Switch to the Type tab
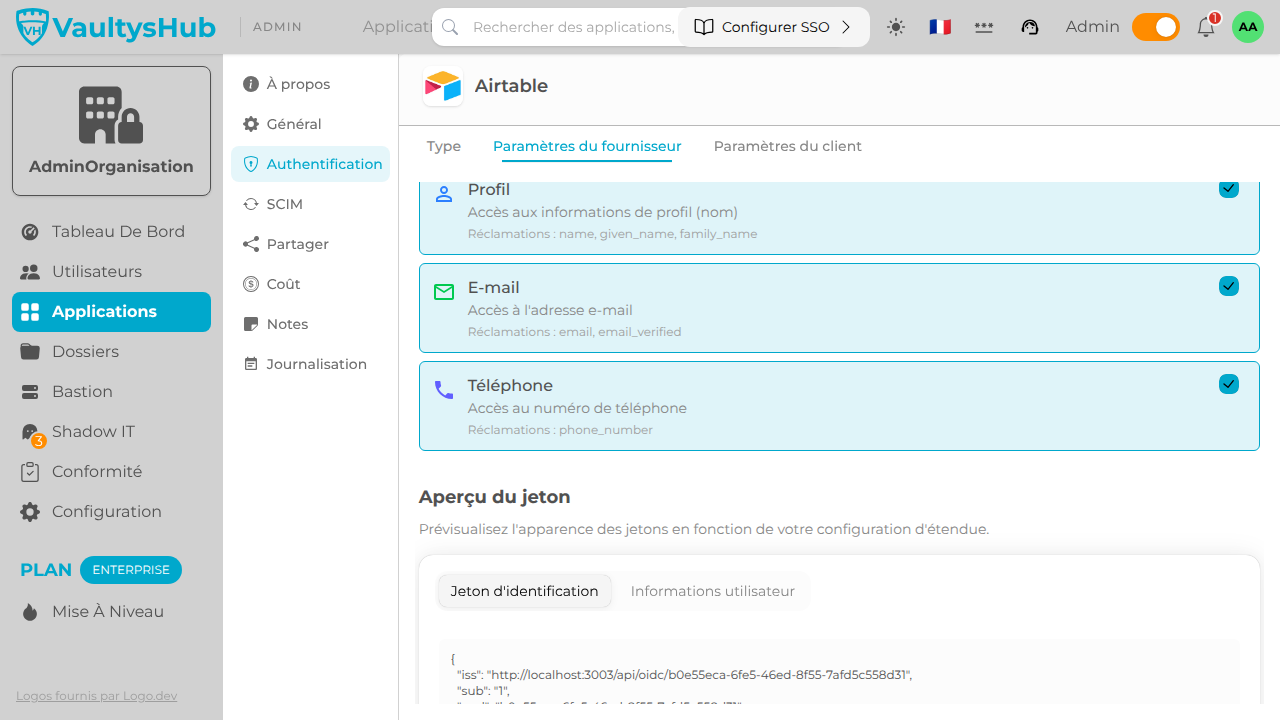Viewport: 1280px width, 720px height. pos(444,146)
